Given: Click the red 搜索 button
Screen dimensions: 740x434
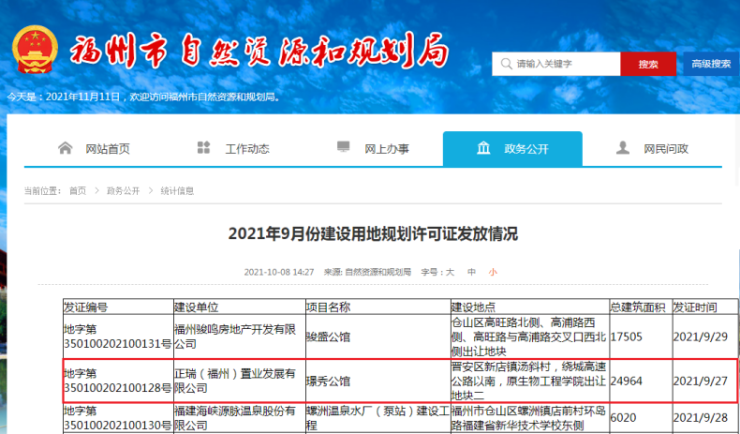Looking at the screenshot, I should click(x=648, y=64).
